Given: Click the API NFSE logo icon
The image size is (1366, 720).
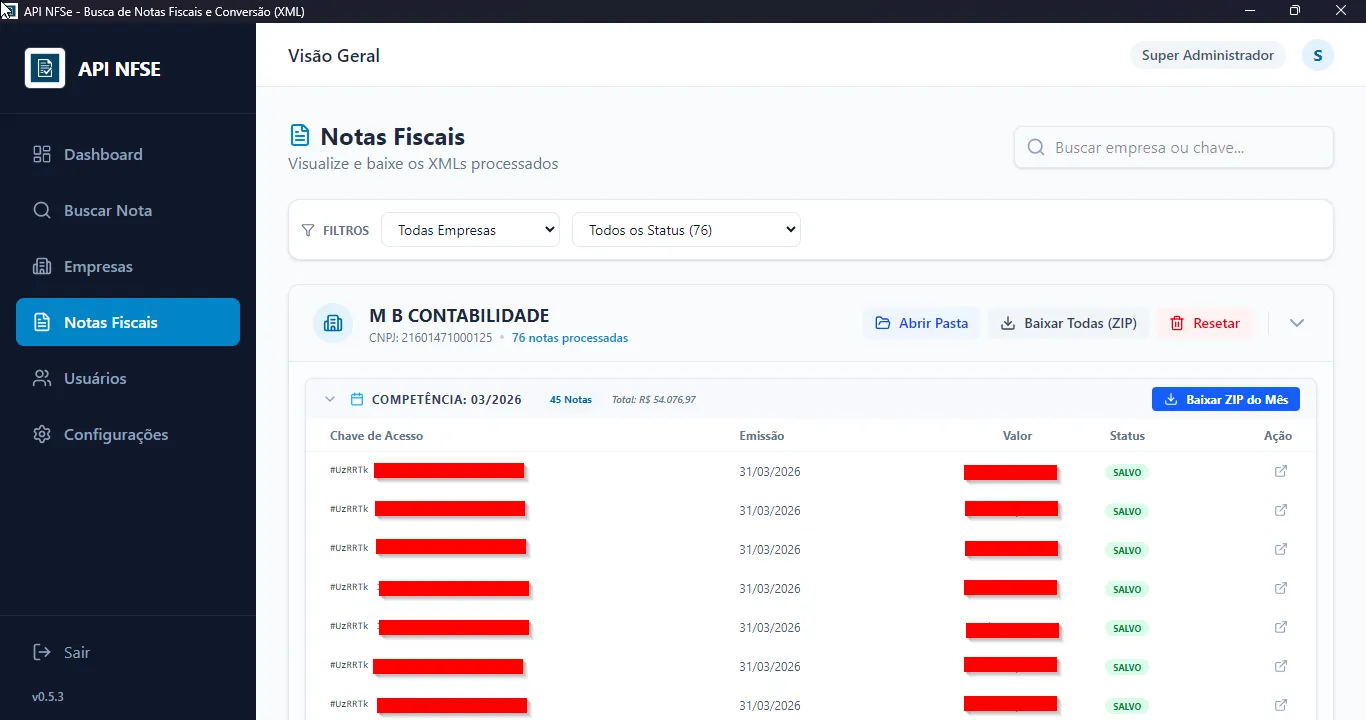Looking at the screenshot, I should click(45, 68).
